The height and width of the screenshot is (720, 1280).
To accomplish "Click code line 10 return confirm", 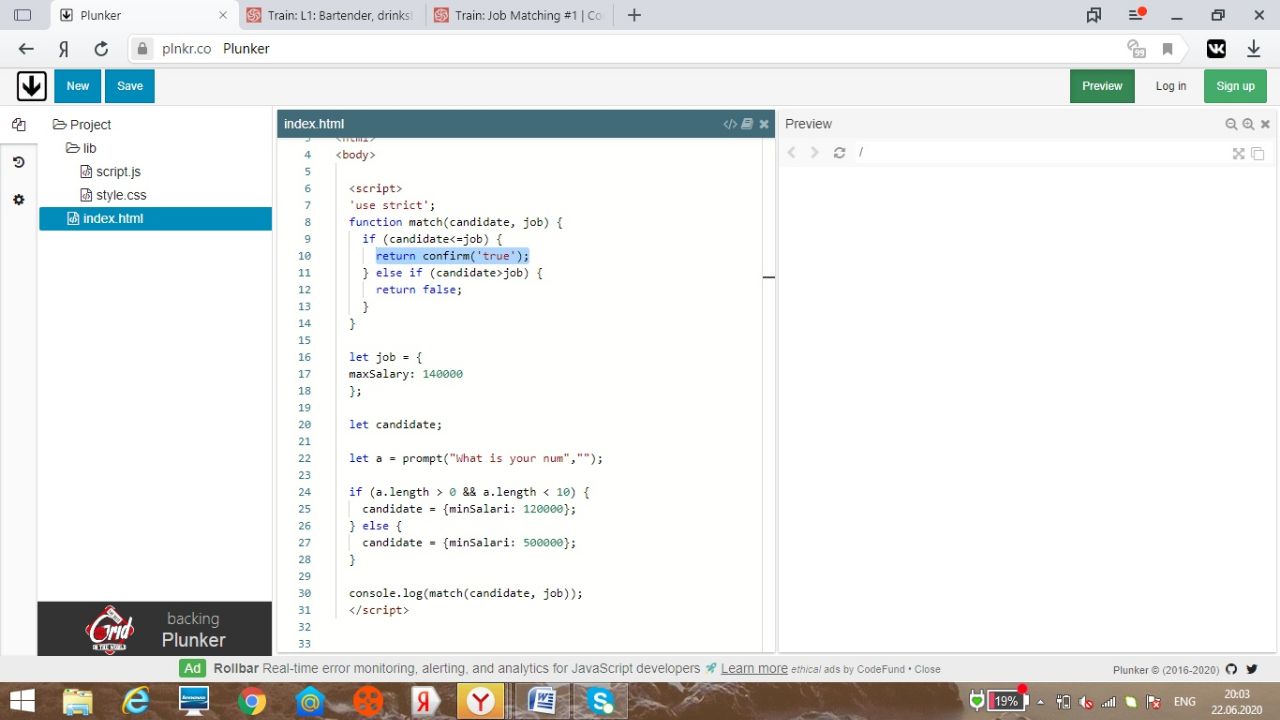I will pos(452,256).
